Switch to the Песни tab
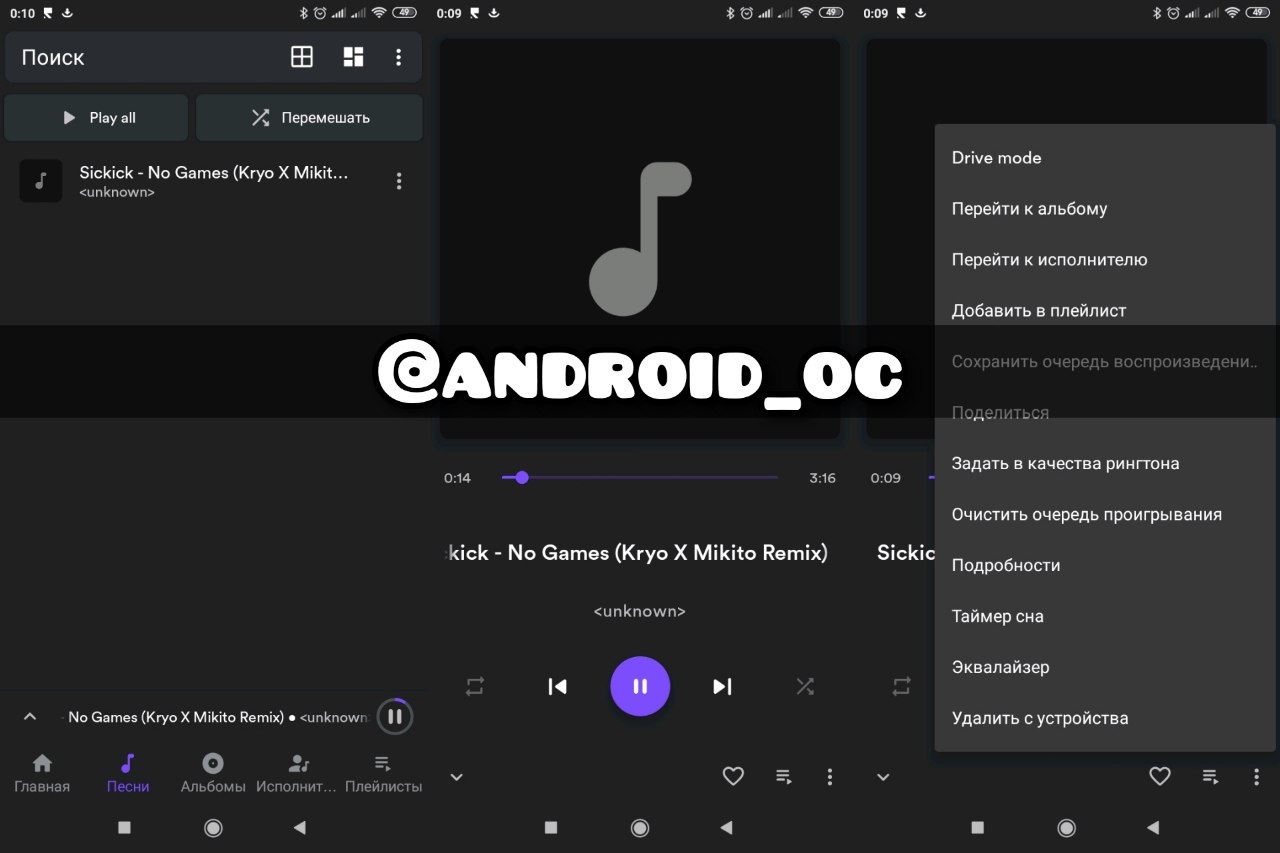 coord(128,774)
